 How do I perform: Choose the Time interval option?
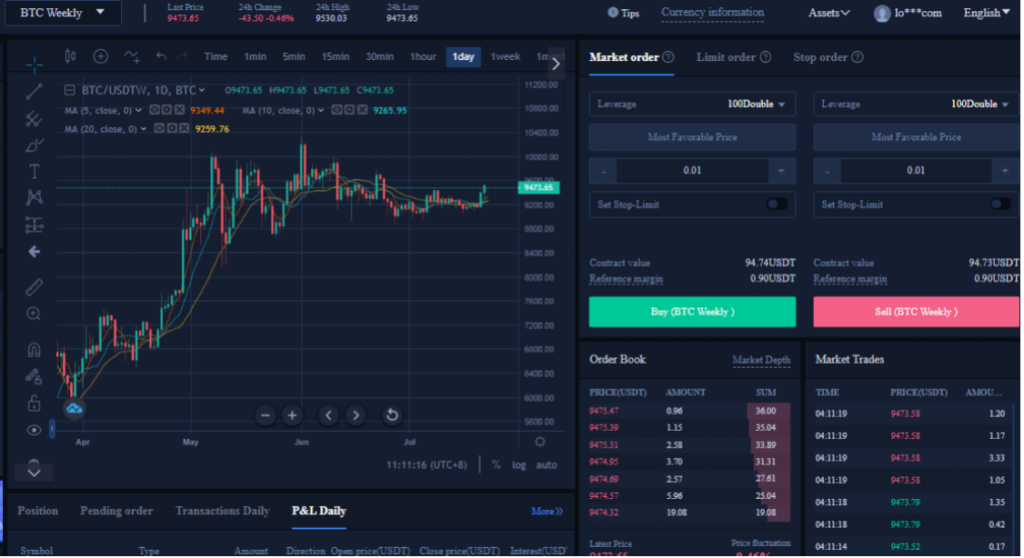point(216,57)
